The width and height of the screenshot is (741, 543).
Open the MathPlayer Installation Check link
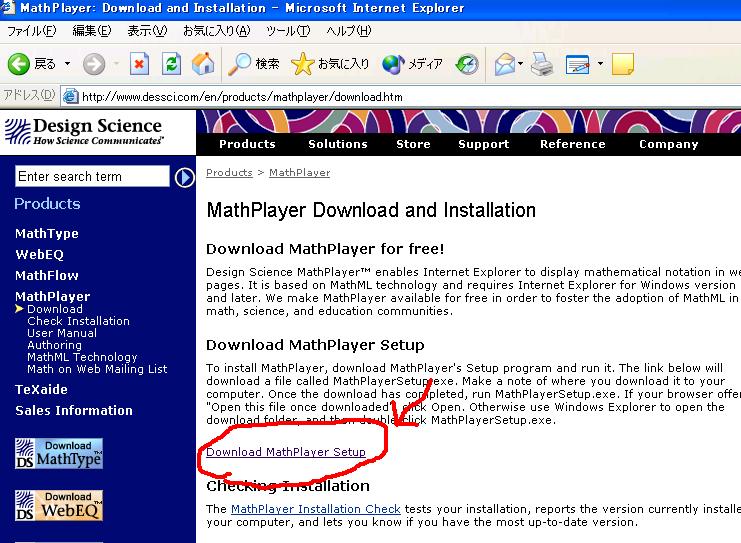coord(316,509)
